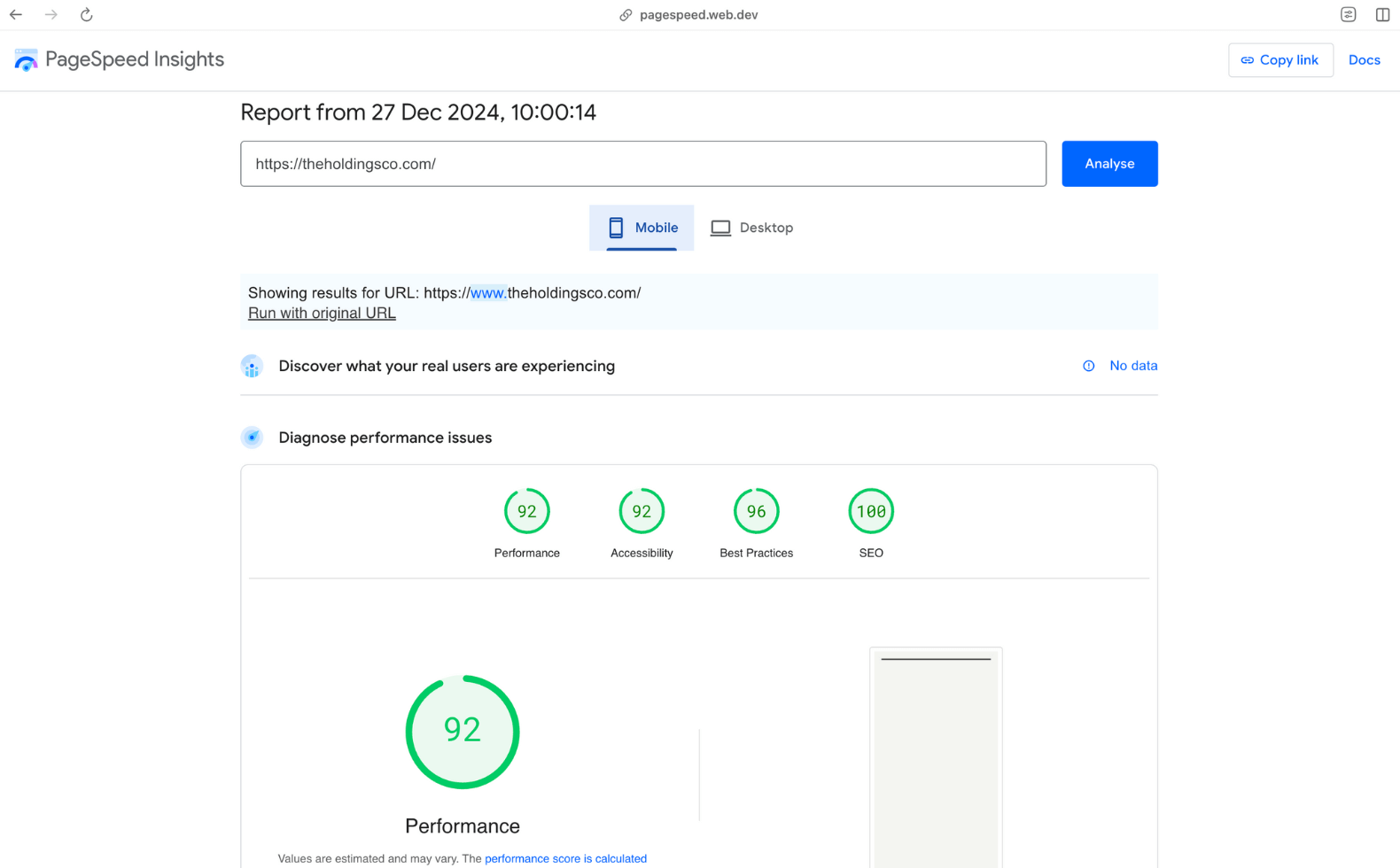The height and width of the screenshot is (868, 1400).
Task: Click the Report from 27 Dec 2024 heading
Action: (418, 112)
